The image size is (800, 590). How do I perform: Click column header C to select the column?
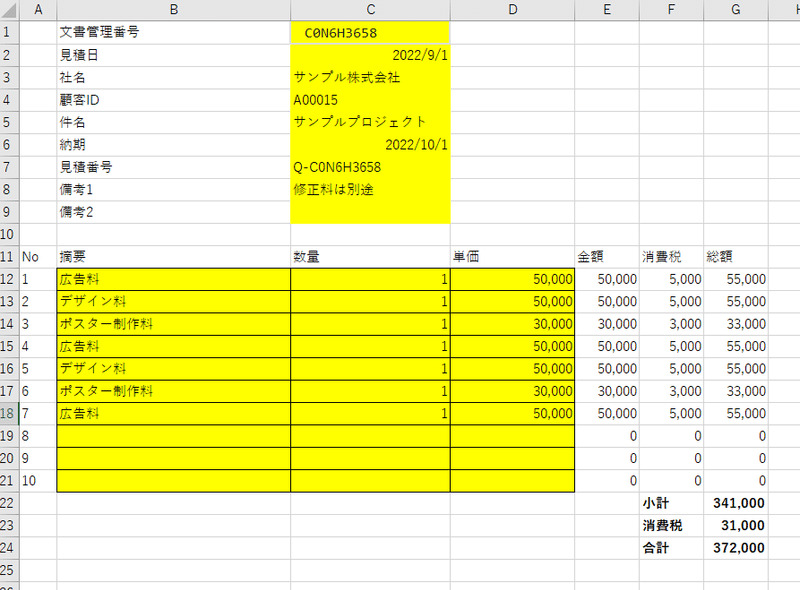coord(370,9)
